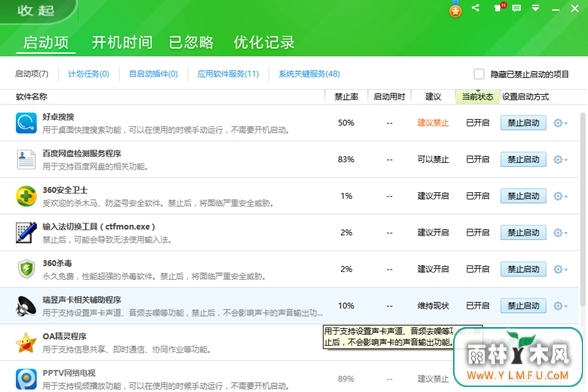Check 隐藏已禁止启动的项目 checkbox

pos(479,74)
